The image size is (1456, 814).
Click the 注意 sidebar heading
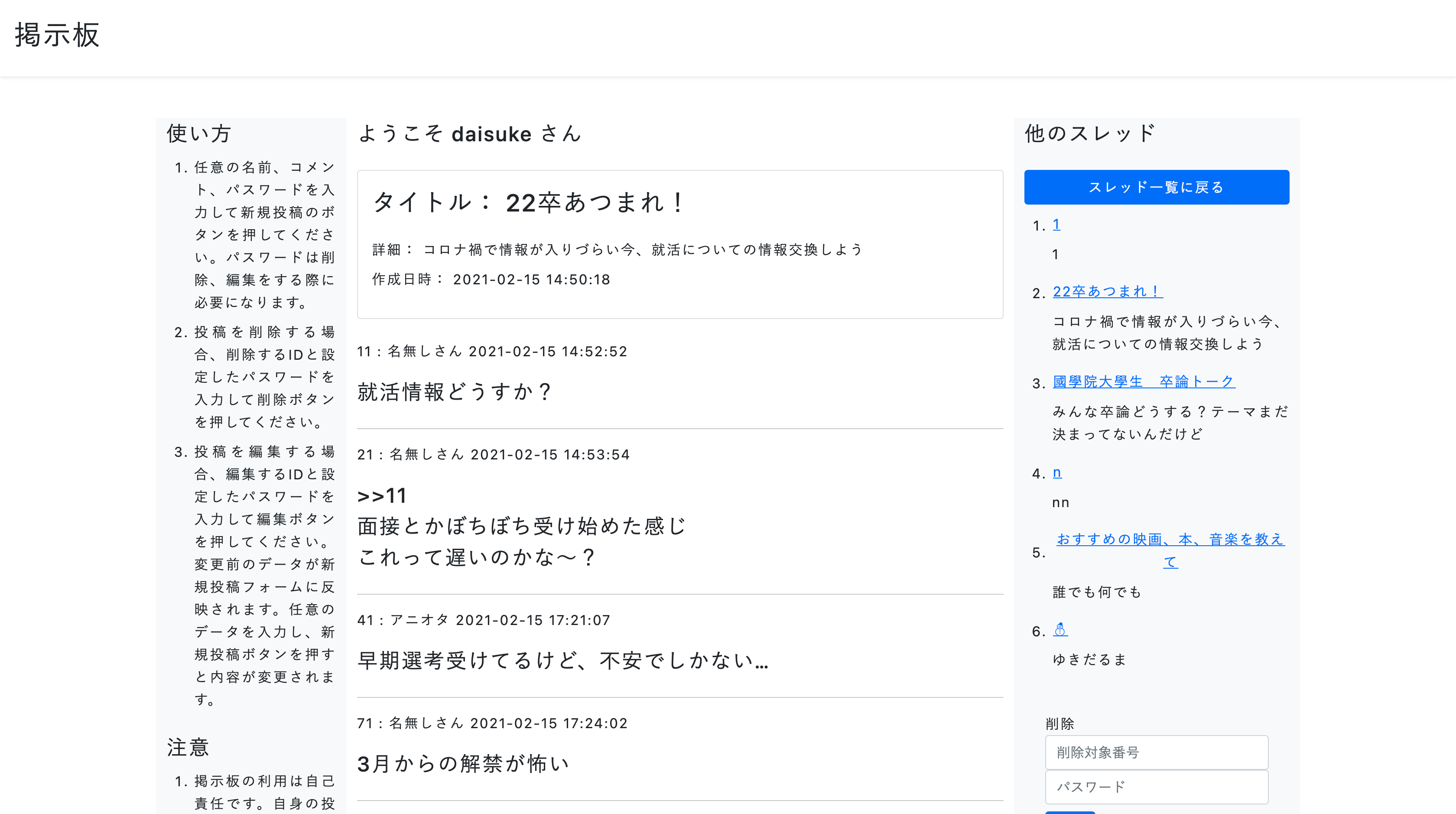pyautogui.click(x=188, y=747)
